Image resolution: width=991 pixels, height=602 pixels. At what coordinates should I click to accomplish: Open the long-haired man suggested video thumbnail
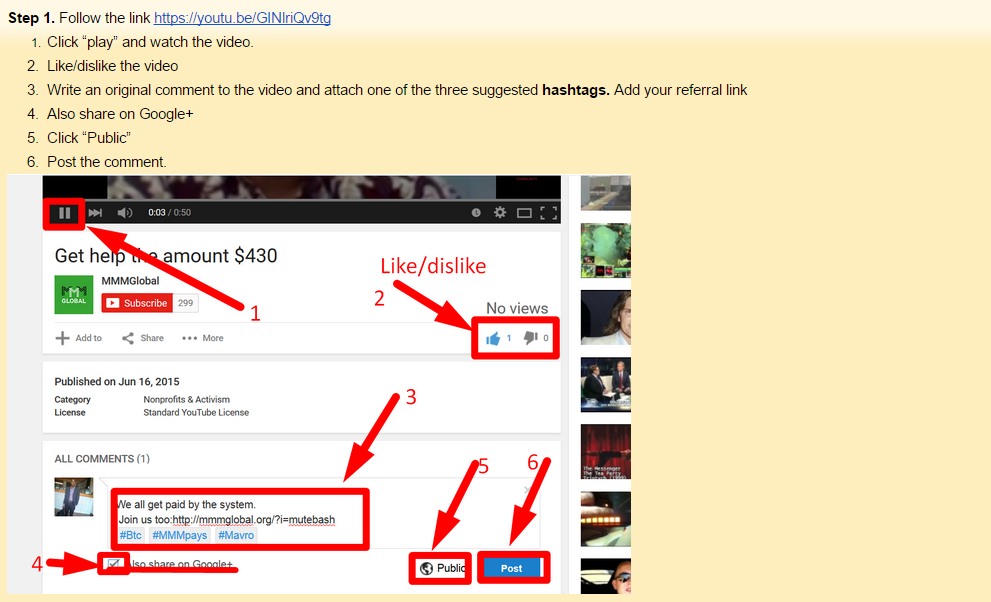pos(605,318)
